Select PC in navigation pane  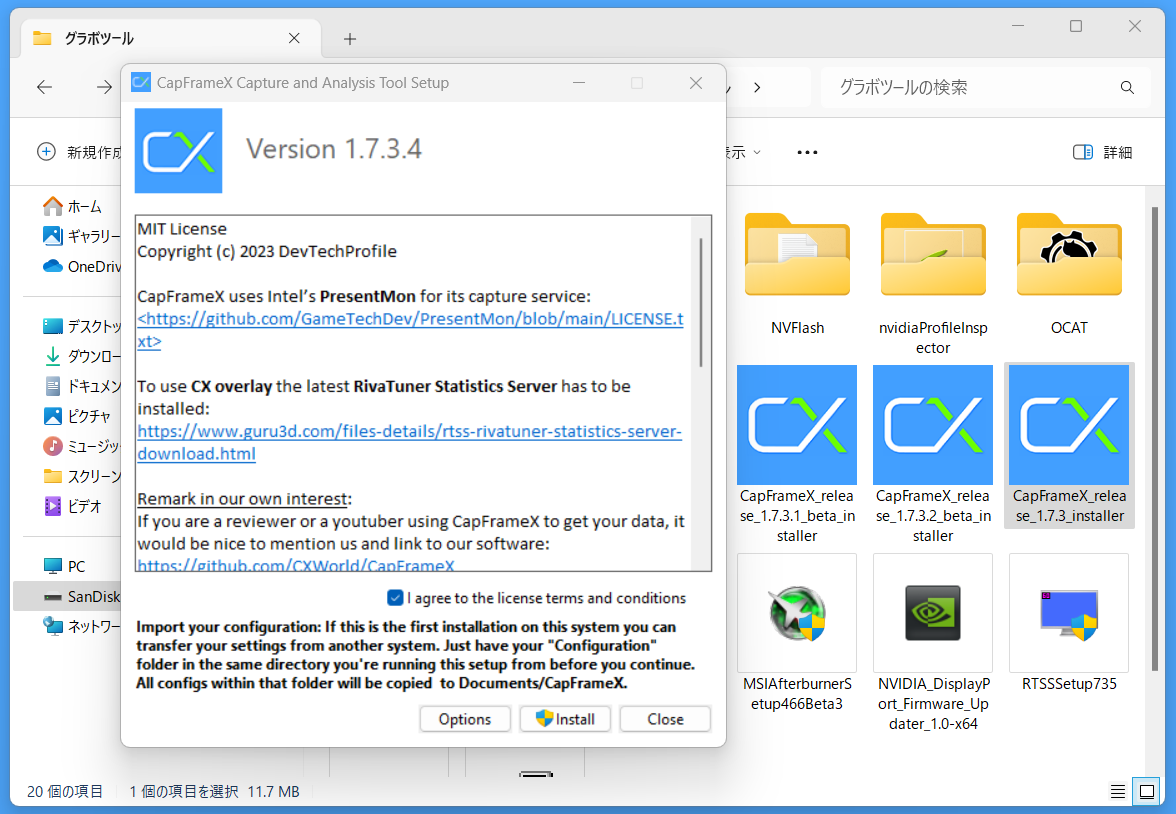[x=64, y=566]
